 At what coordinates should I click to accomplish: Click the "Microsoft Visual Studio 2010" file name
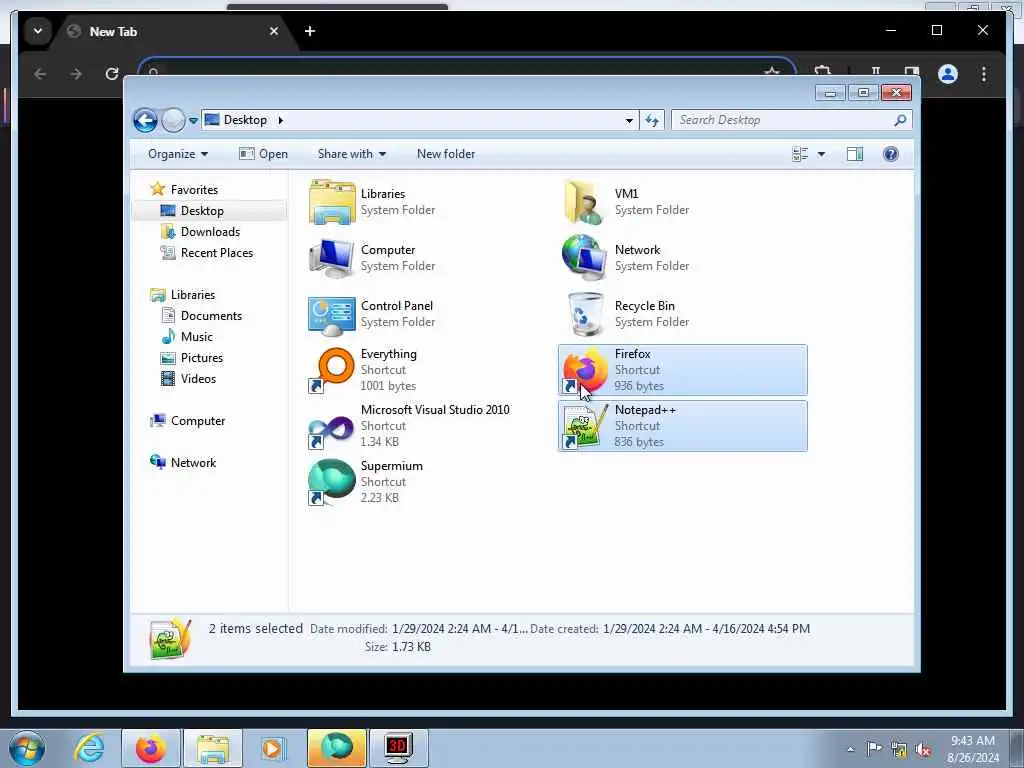tap(435, 410)
